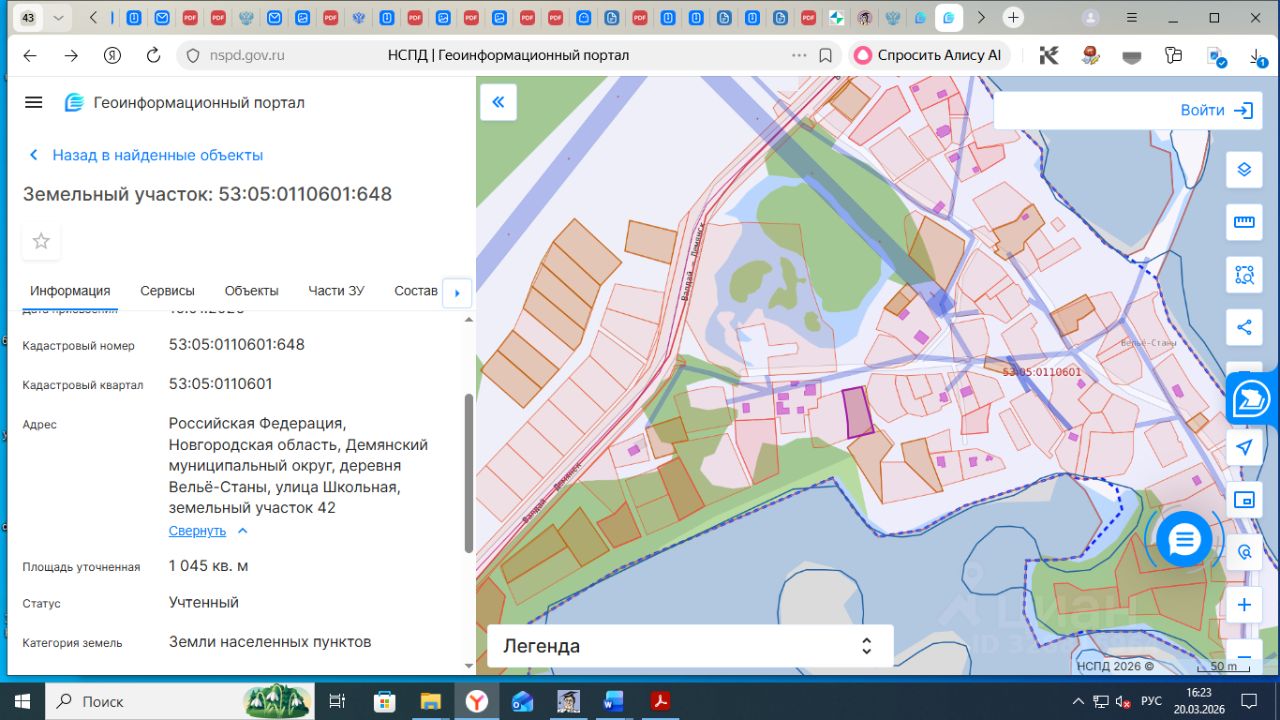Open the blue chat support bubble
Image resolution: width=1280 pixels, height=720 pixels.
tap(1184, 540)
